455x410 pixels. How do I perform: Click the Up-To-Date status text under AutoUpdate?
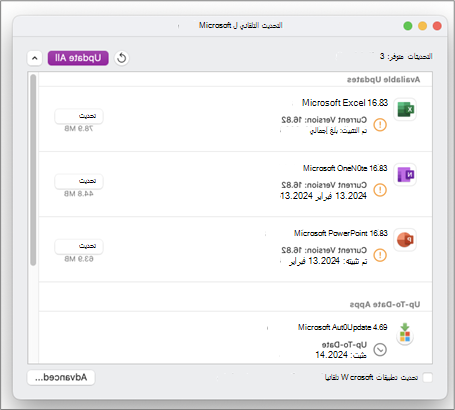(344, 345)
